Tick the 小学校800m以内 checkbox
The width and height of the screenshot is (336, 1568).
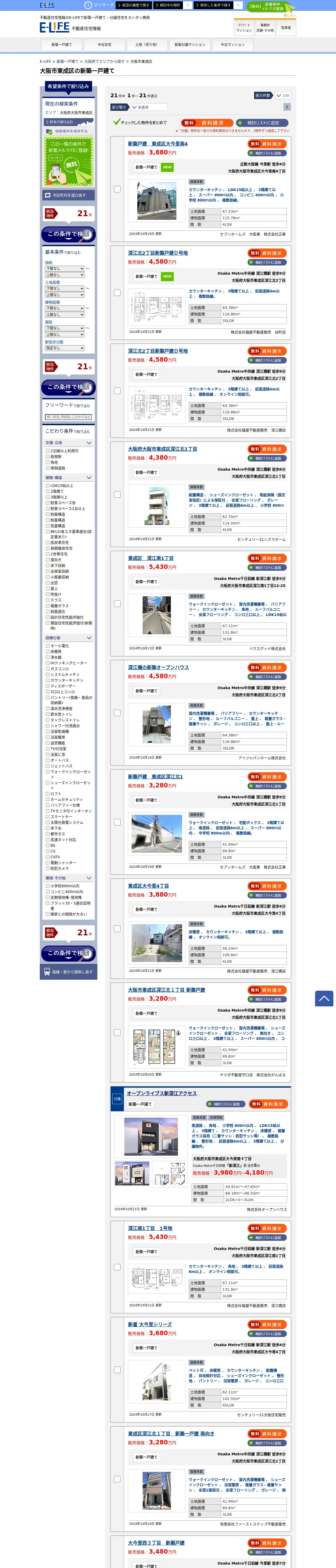point(48,886)
